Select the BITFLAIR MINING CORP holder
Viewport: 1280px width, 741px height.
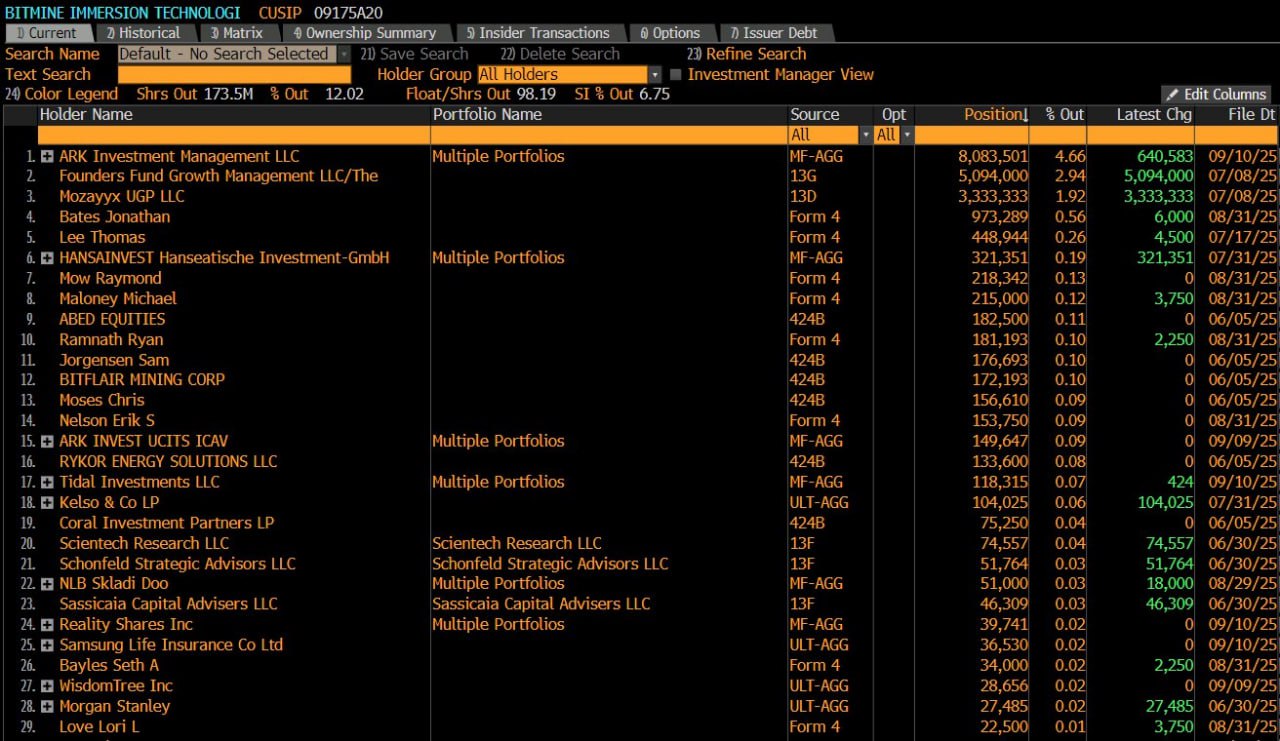(142, 380)
